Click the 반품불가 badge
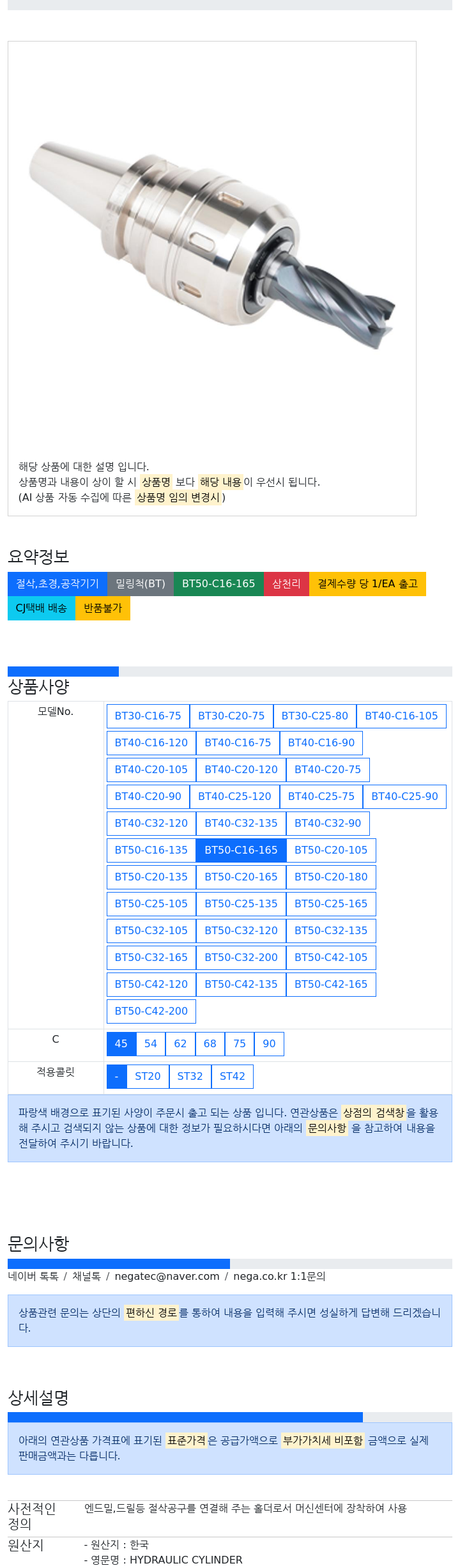The width and height of the screenshot is (460, 1568). (x=103, y=608)
